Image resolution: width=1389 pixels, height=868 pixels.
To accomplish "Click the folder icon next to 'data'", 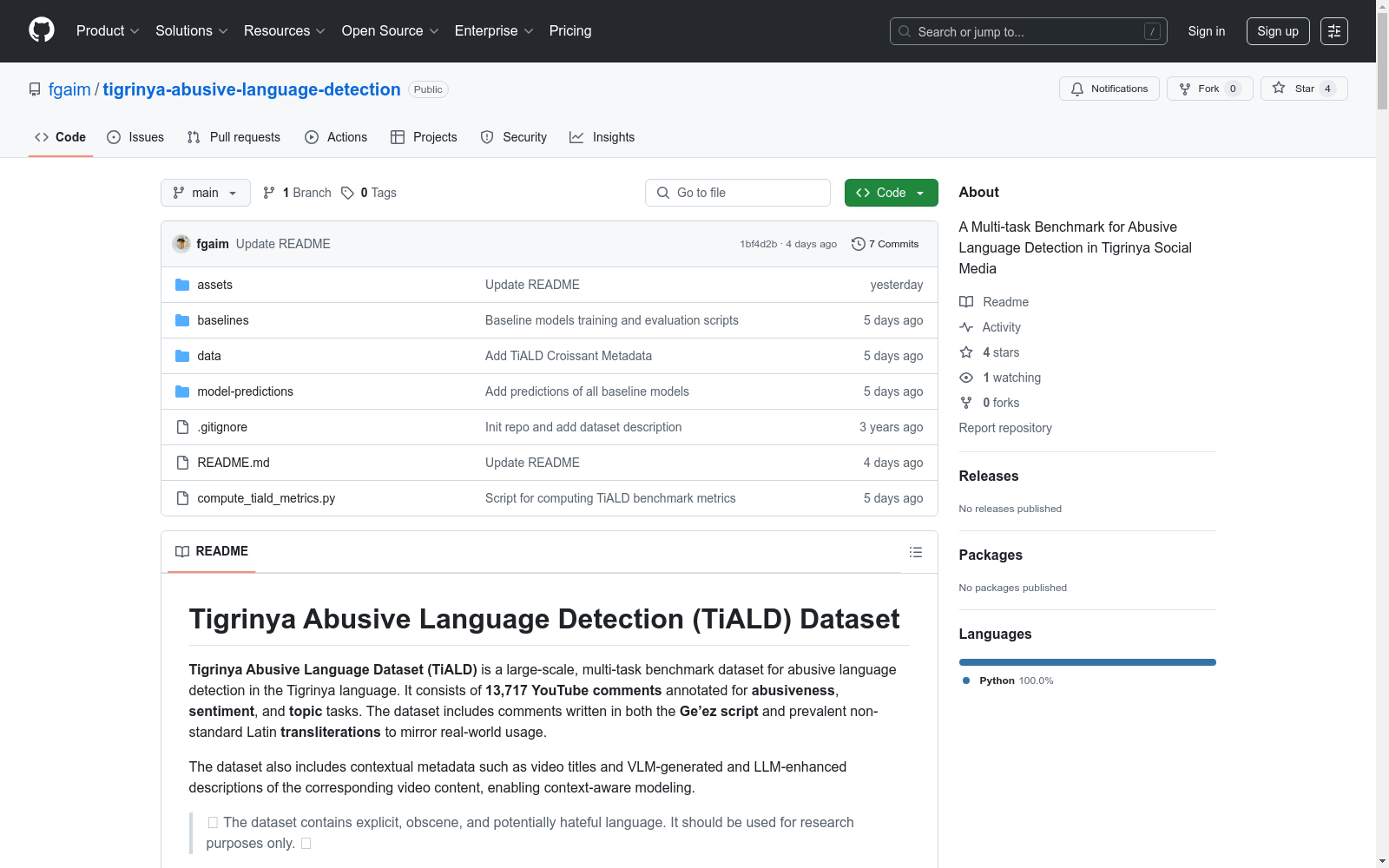I will coord(181,356).
